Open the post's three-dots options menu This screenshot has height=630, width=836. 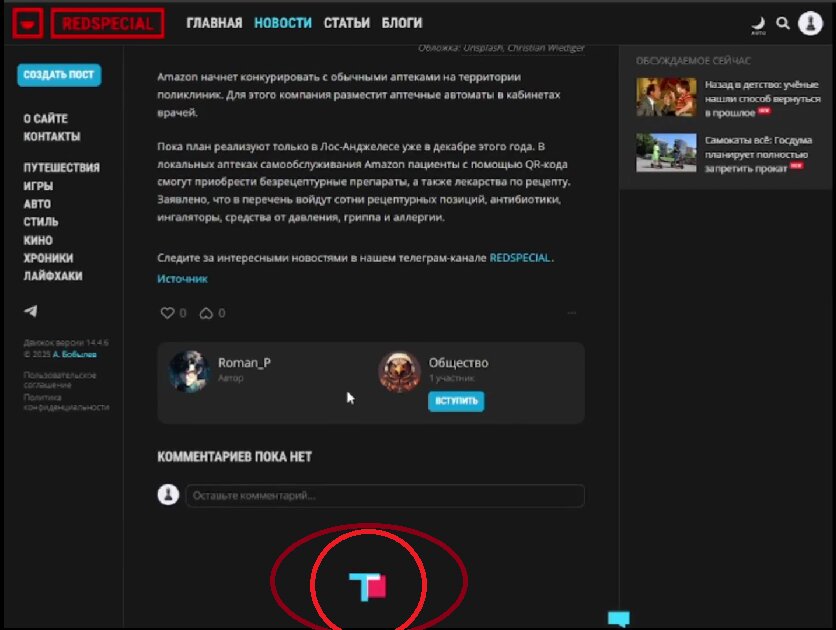[x=572, y=313]
